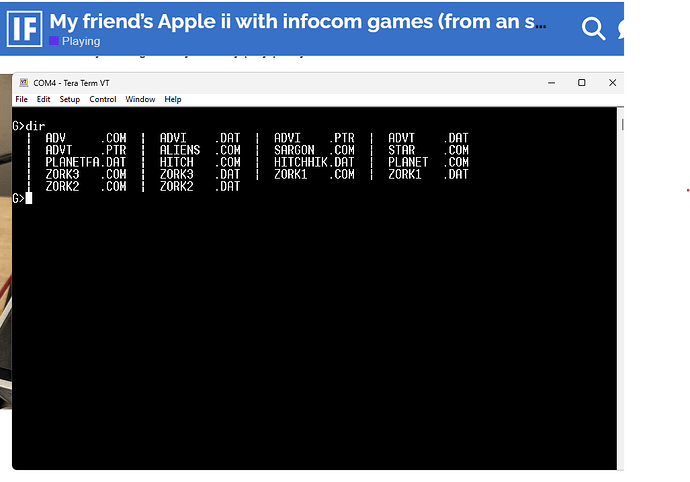This screenshot has width=690, height=482.
Task: Open the File menu in Tera Term
Action: [22, 99]
